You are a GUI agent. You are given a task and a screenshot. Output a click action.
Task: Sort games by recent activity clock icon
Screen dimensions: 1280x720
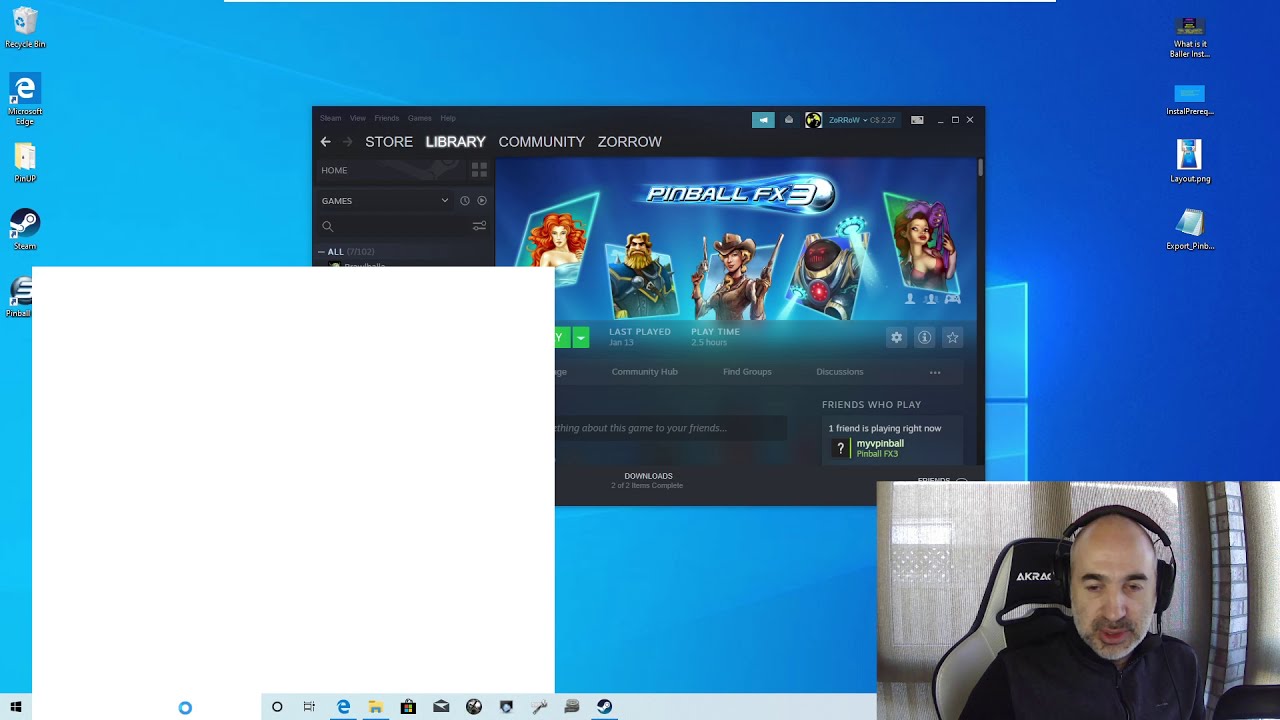point(464,201)
